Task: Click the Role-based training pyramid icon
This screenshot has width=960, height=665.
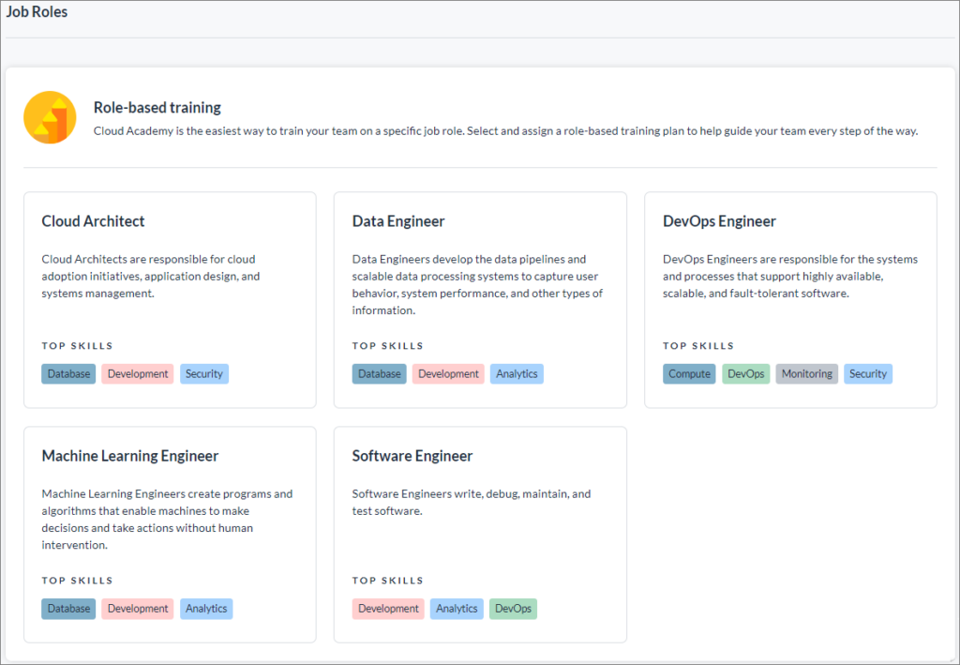Action: pyautogui.click(x=50, y=118)
